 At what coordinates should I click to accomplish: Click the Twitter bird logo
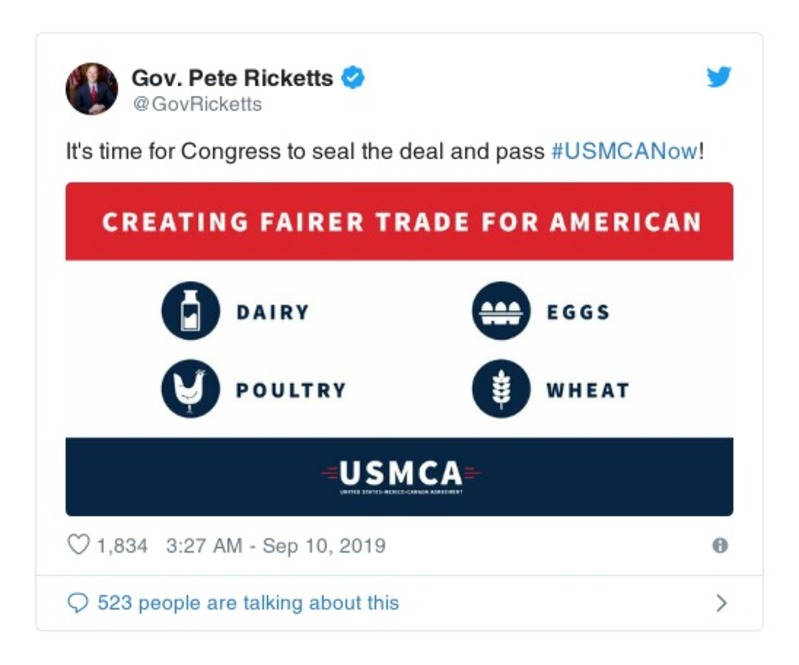pyautogui.click(x=719, y=77)
